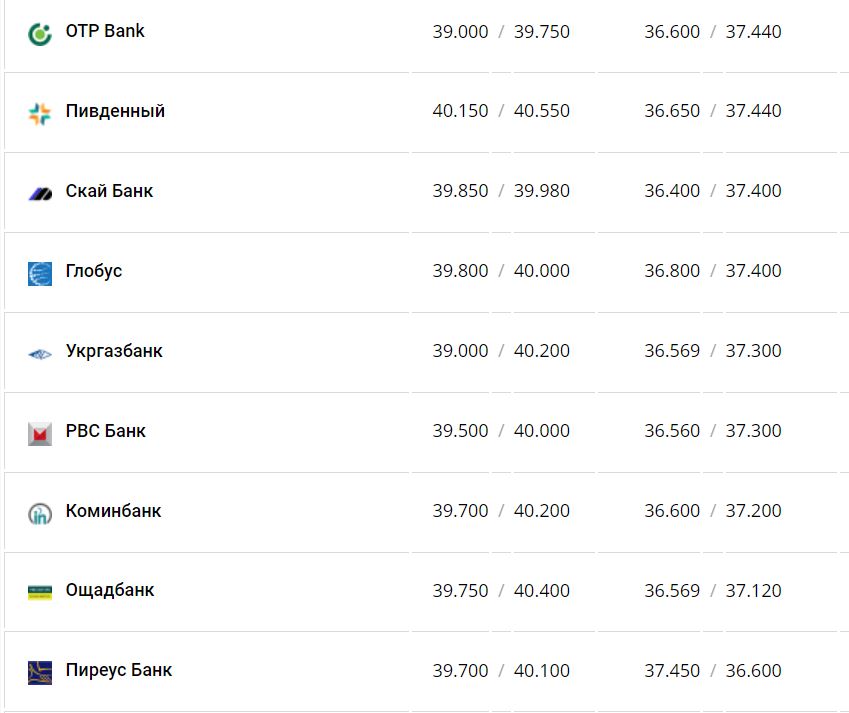Click the Глобус bank globe icon

pos(40,273)
